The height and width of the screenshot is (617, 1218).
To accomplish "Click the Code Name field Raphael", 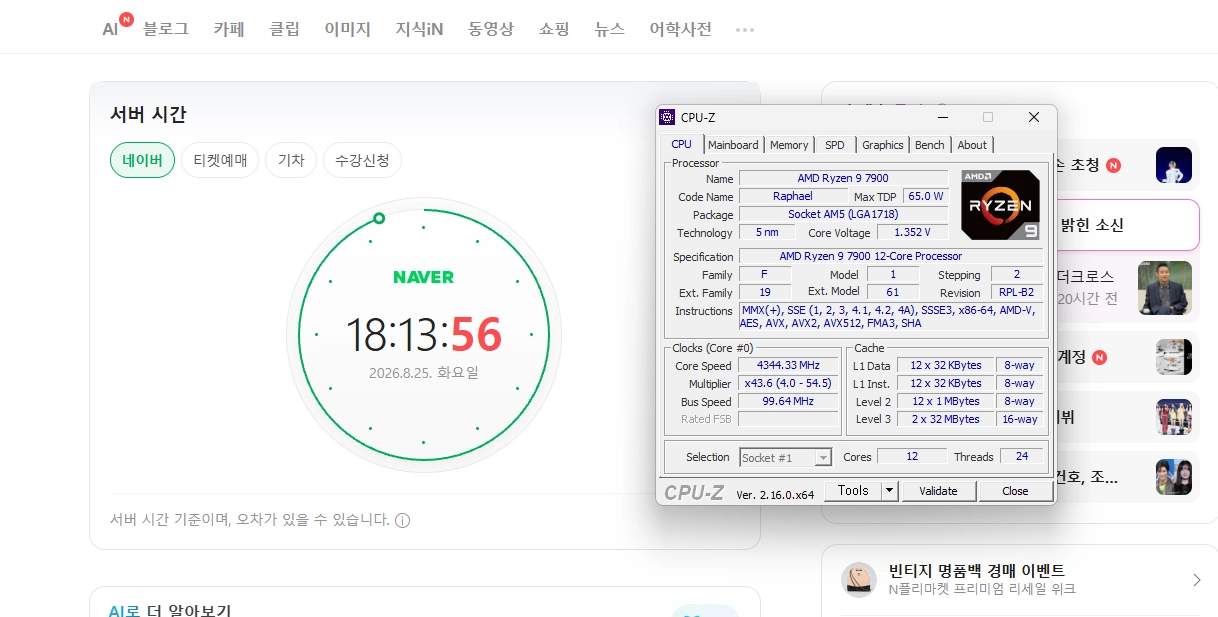I will (793, 196).
